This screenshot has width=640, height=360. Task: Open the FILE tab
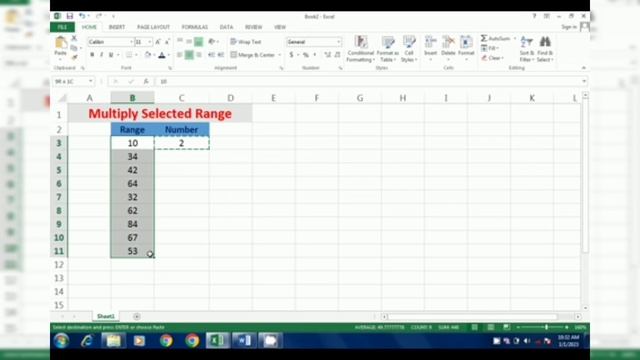(62, 27)
